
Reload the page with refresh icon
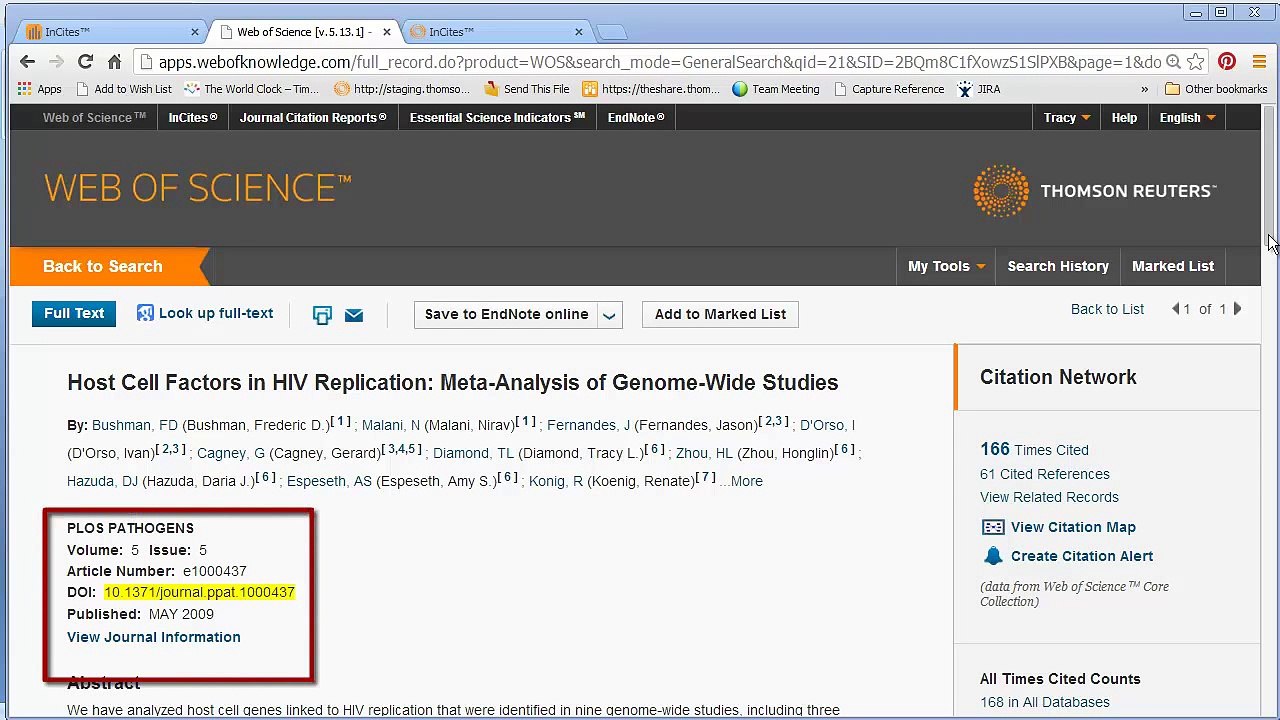[85, 62]
